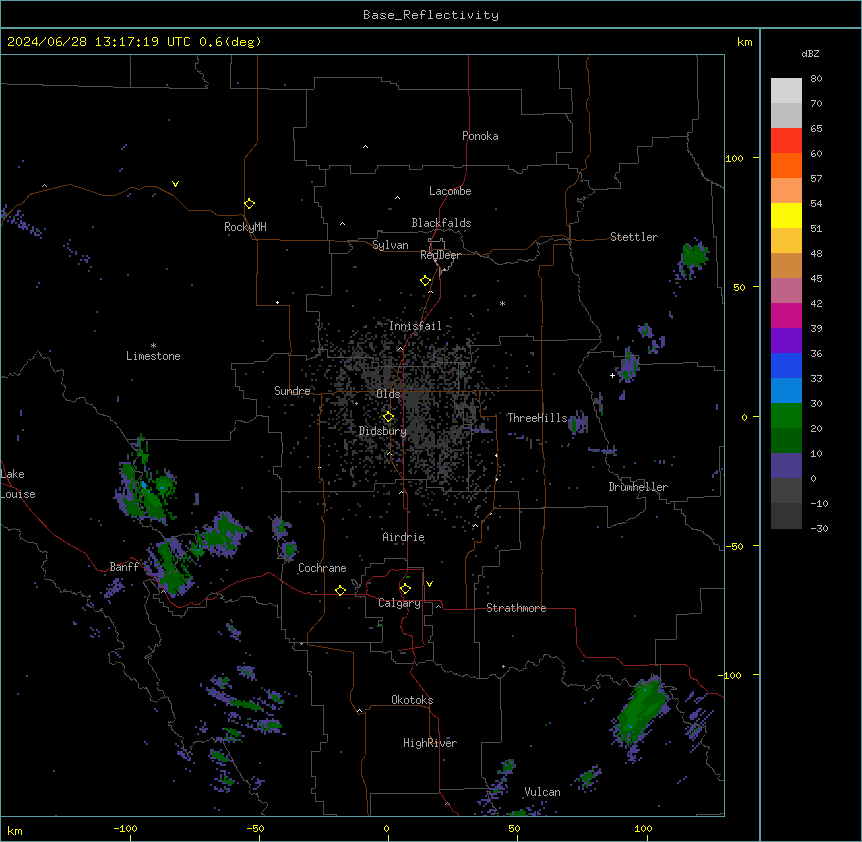Select the Sundre label
Image resolution: width=862 pixels, height=842 pixels.
pos(292,391)
